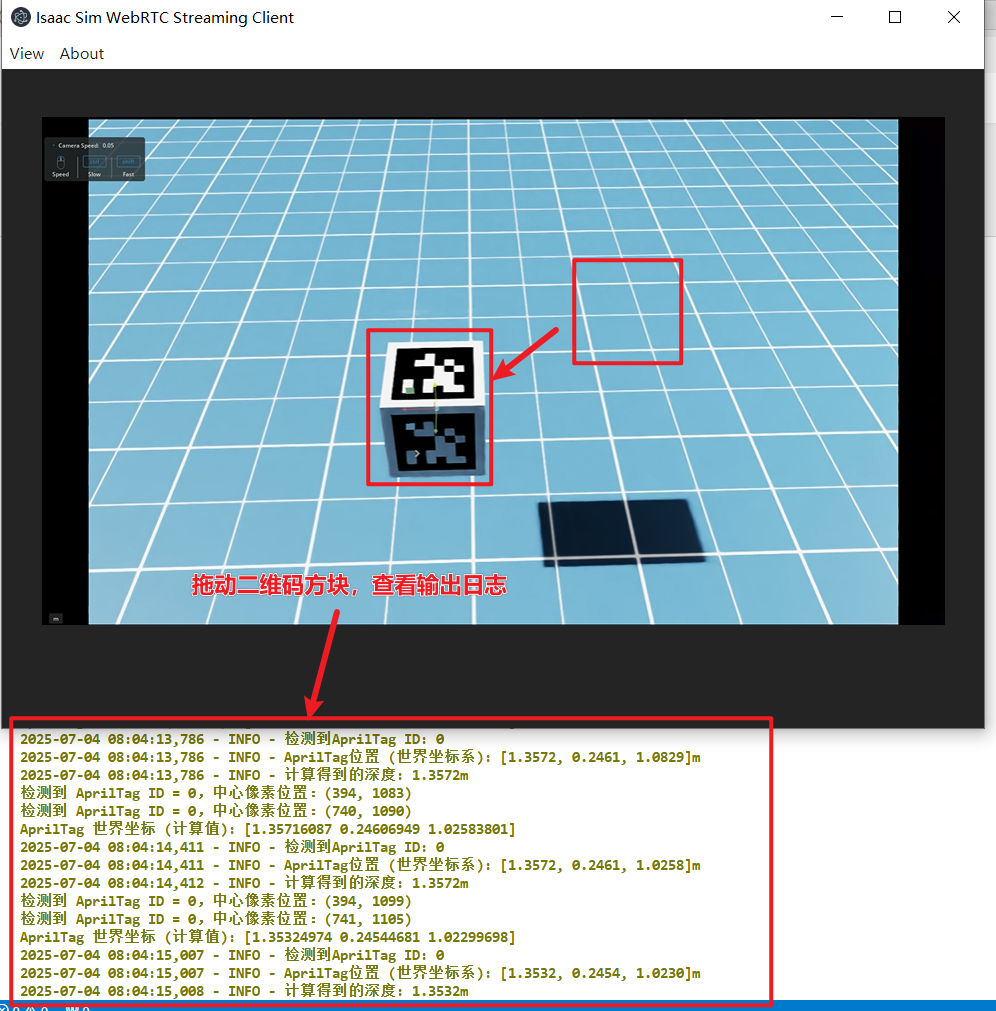The image size is (996, 1011).
Task: Click log line 08:04:14,411 检测到AprilTag ID: 0
Action: click(x=232, y=847)
